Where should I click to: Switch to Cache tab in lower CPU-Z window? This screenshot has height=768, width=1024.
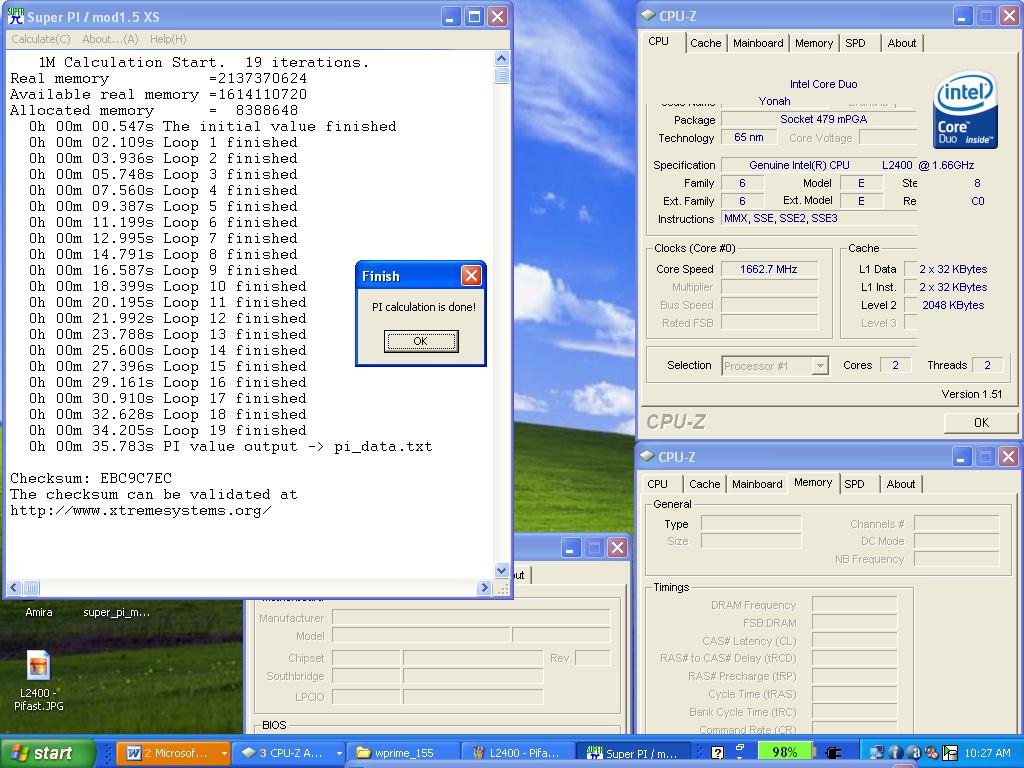[704, 484]
